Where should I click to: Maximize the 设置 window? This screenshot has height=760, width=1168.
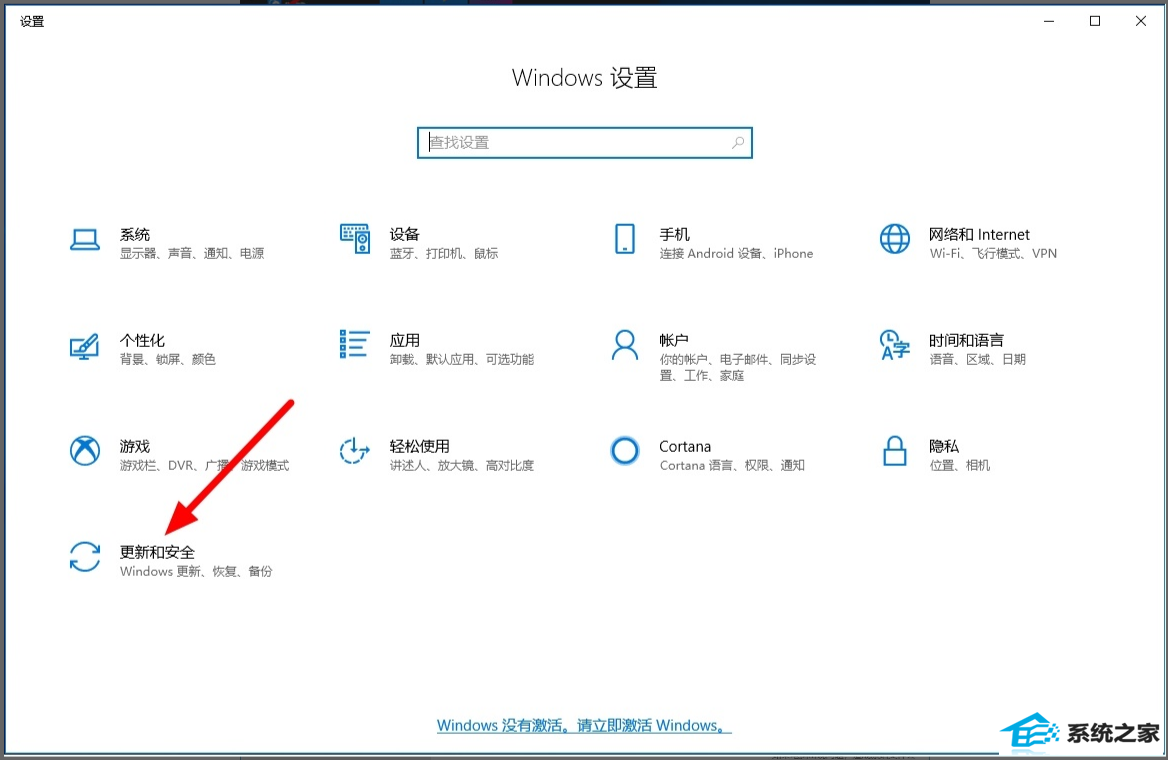pos(1095,21)
